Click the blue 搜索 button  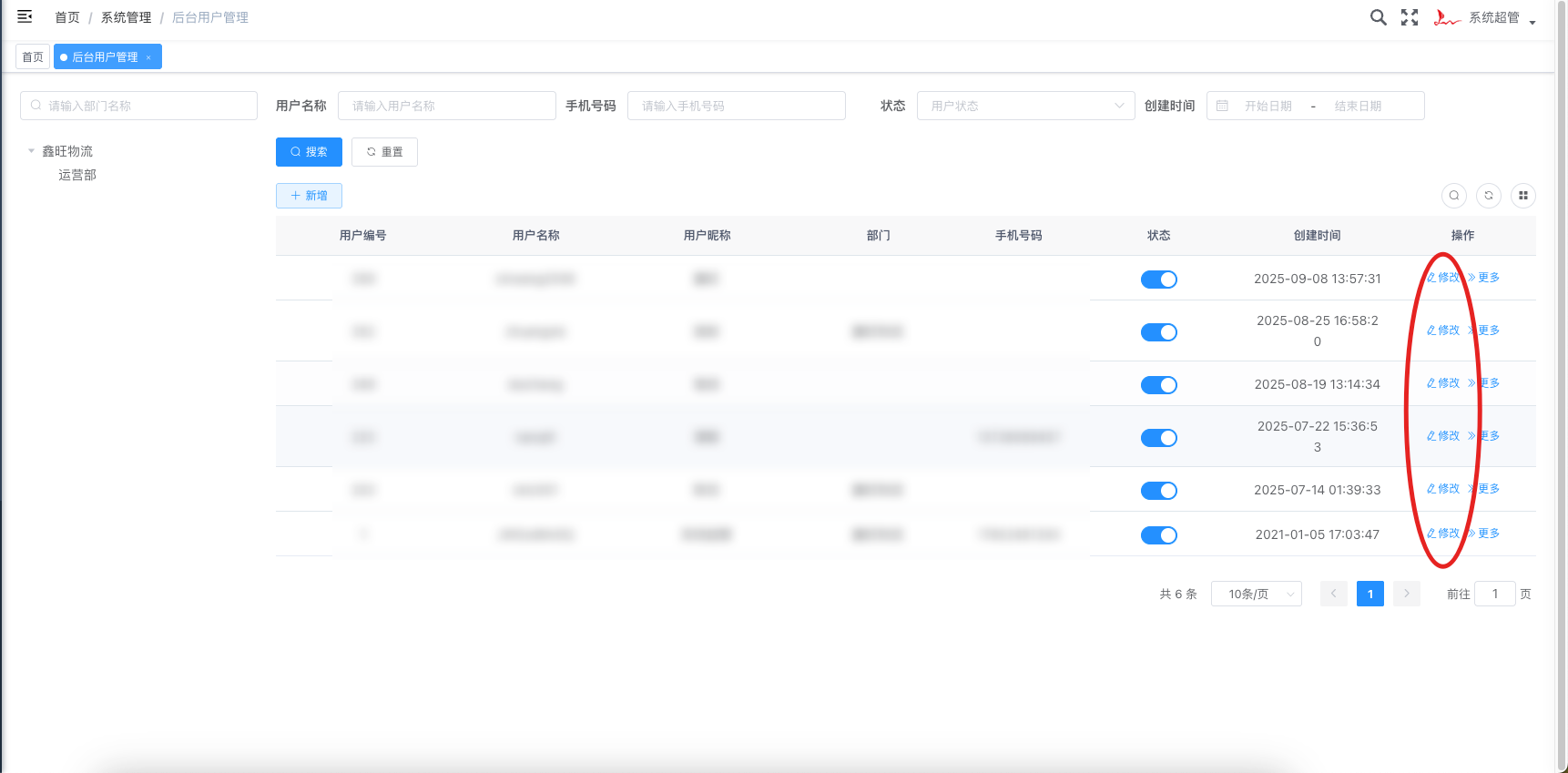pos(309,152)
